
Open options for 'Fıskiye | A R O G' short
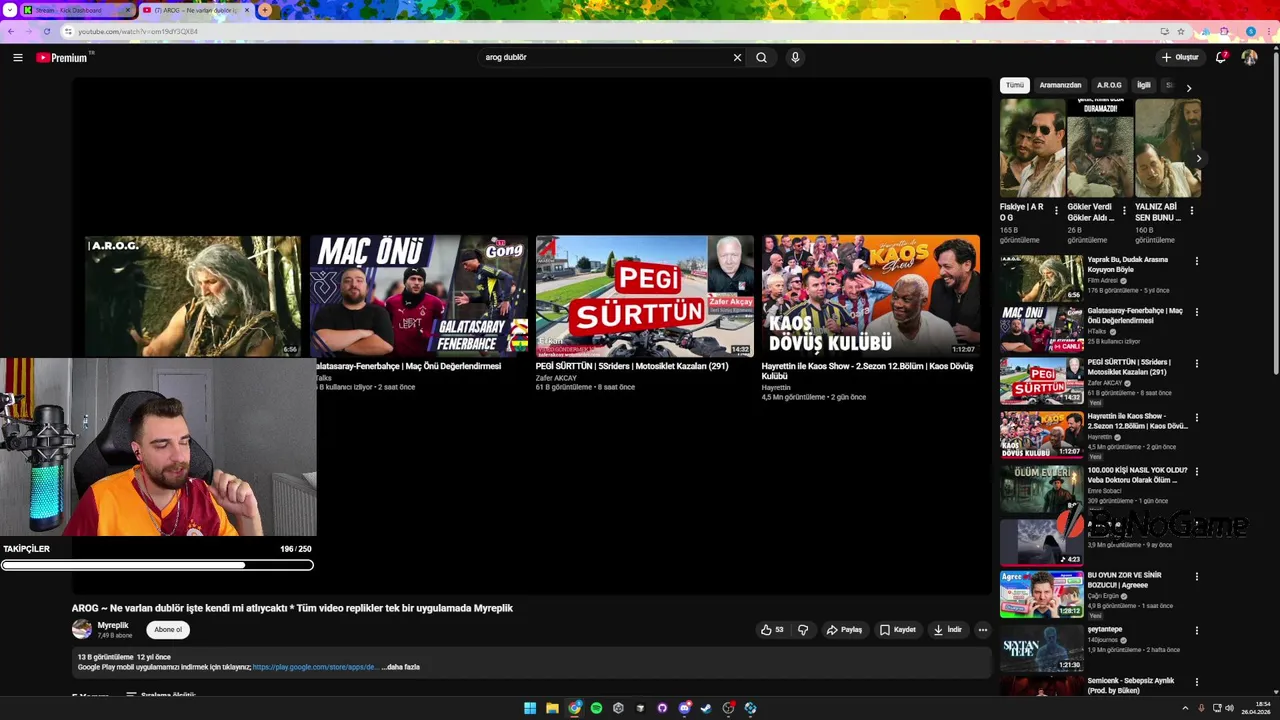coord(1056,211)
